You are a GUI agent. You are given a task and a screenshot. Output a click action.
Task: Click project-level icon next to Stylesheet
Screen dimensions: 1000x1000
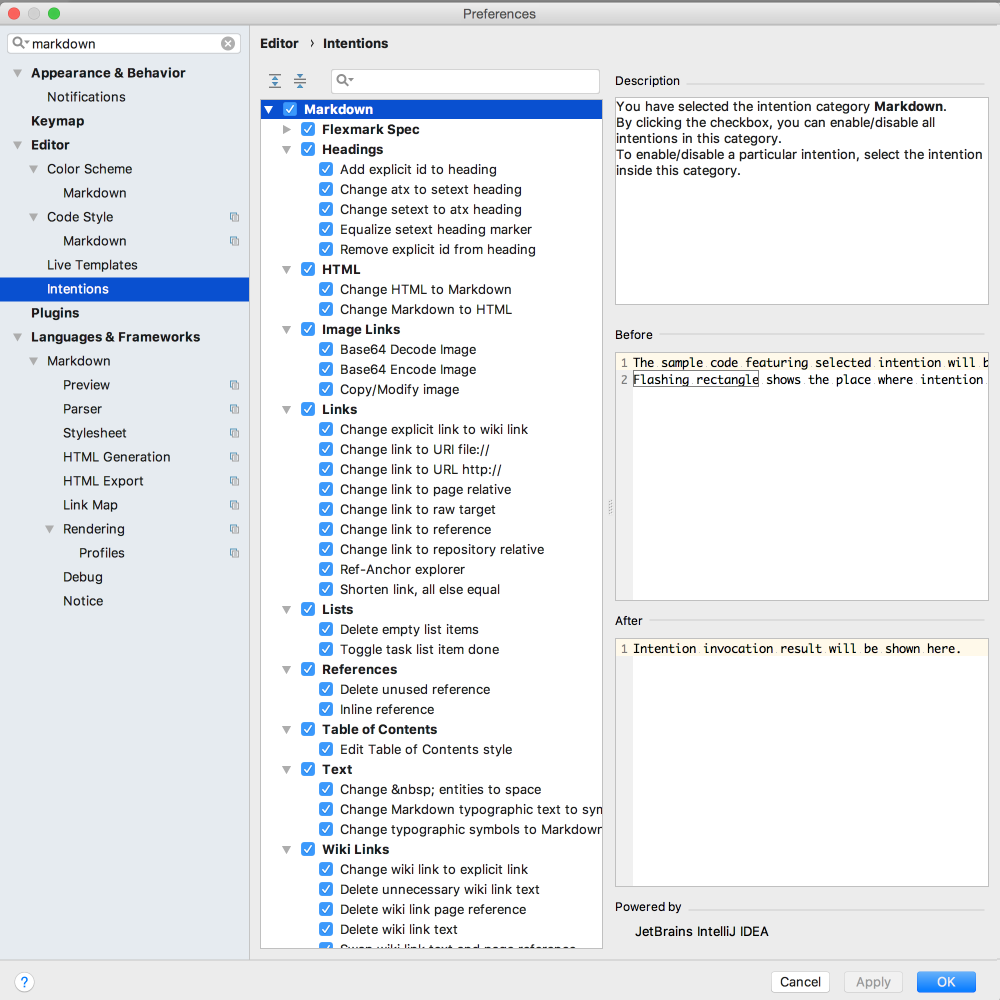click(235, 433)
